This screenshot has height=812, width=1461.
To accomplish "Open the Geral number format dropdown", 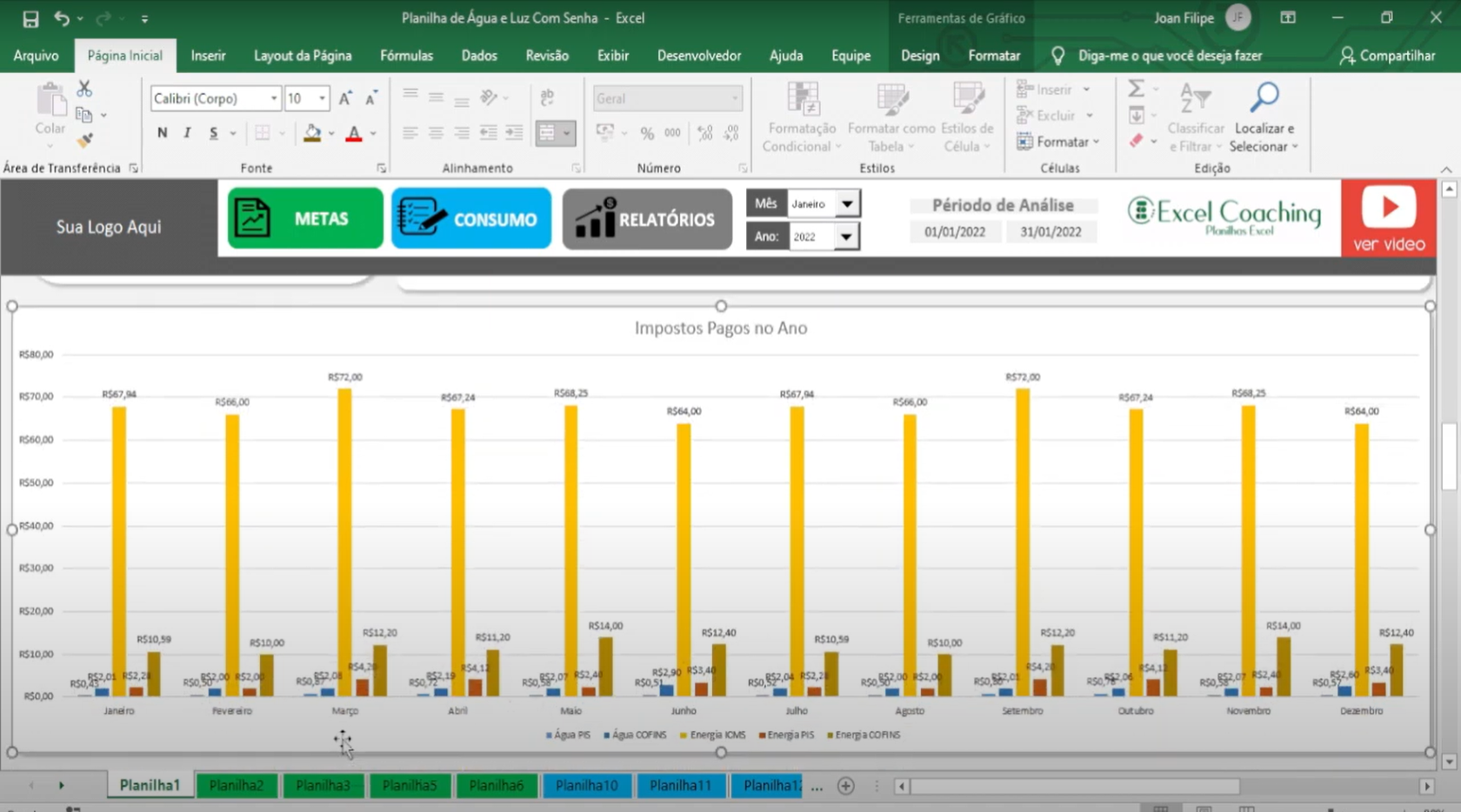I will 735,98.
